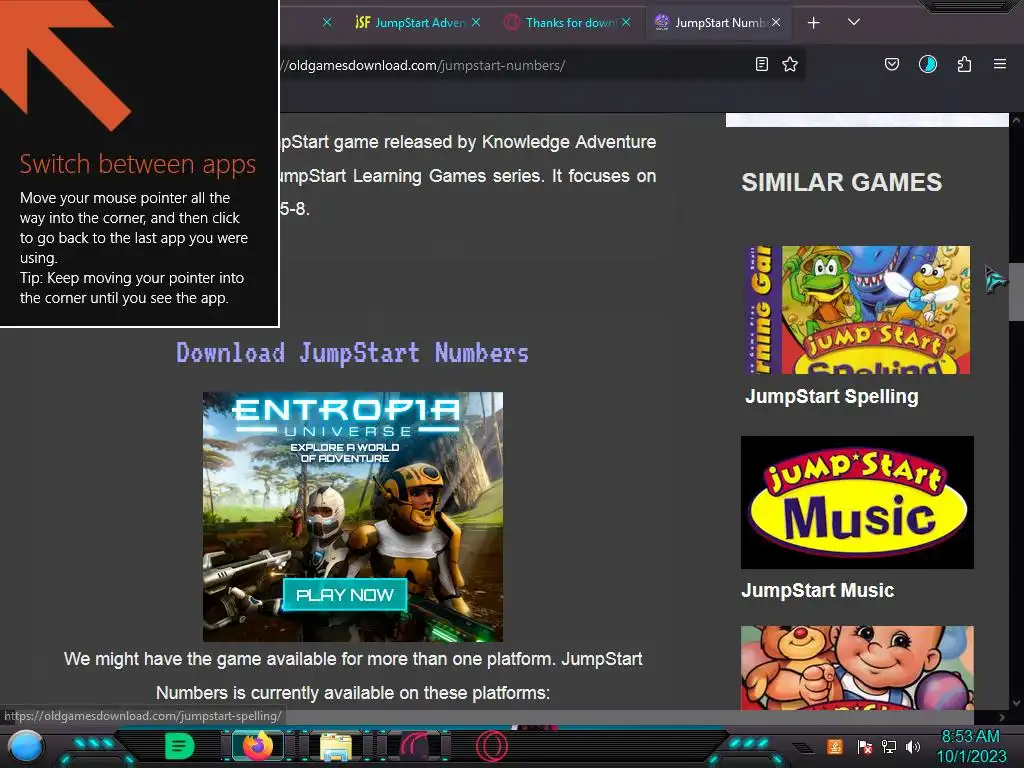Open the green notes app taskbar icon
Screen dimensions: 1024x768
click(179, 746)
